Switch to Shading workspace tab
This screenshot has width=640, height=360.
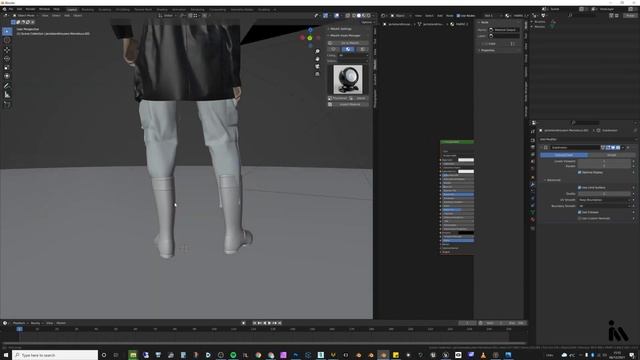162,9
